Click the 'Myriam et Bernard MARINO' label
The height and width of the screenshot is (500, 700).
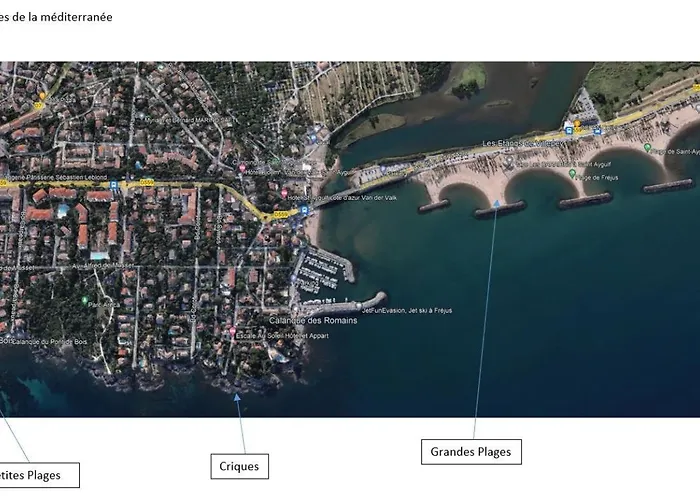(190, 120)
